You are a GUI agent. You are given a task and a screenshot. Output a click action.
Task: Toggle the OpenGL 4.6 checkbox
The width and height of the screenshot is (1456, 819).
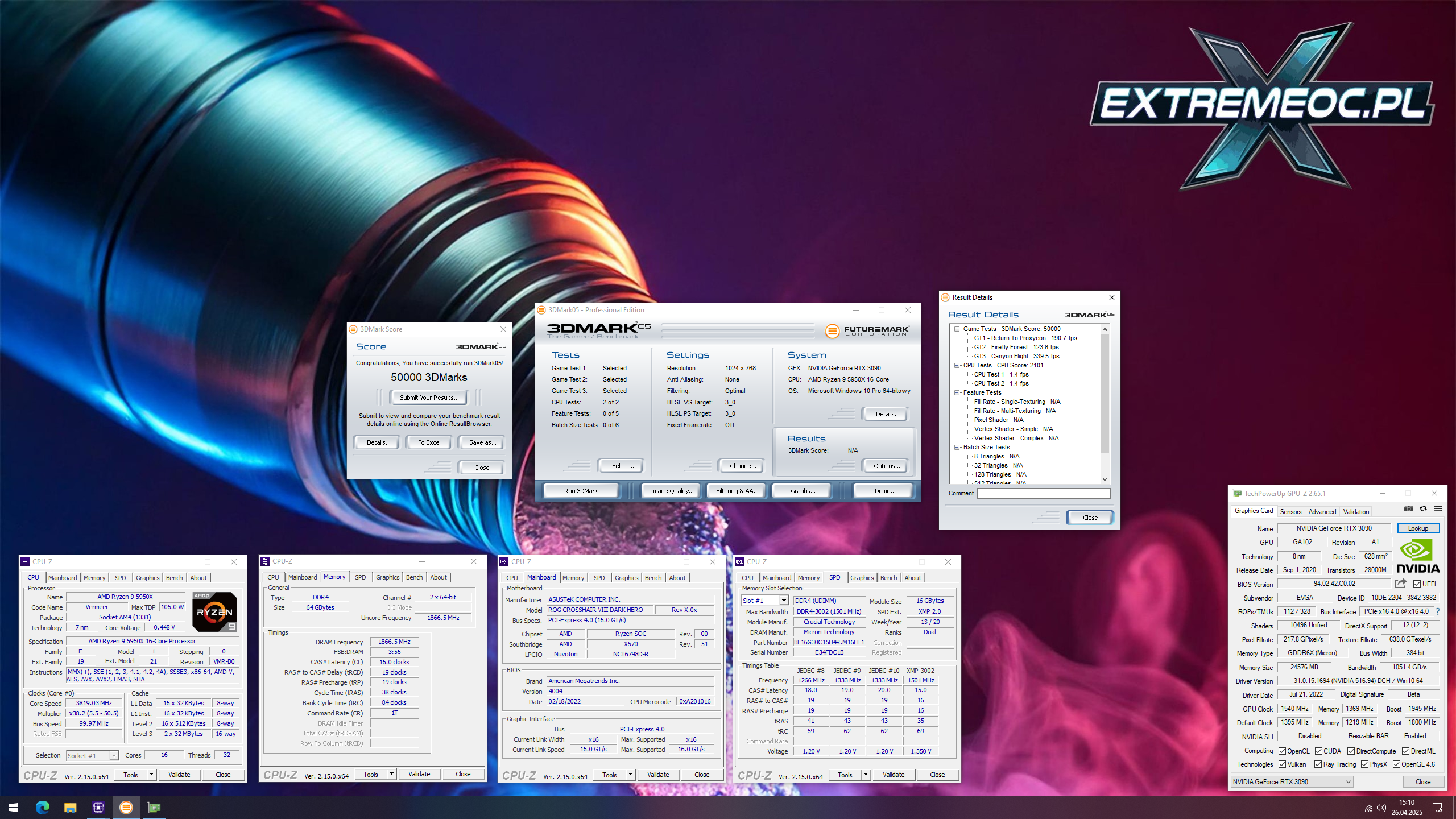1396,764
